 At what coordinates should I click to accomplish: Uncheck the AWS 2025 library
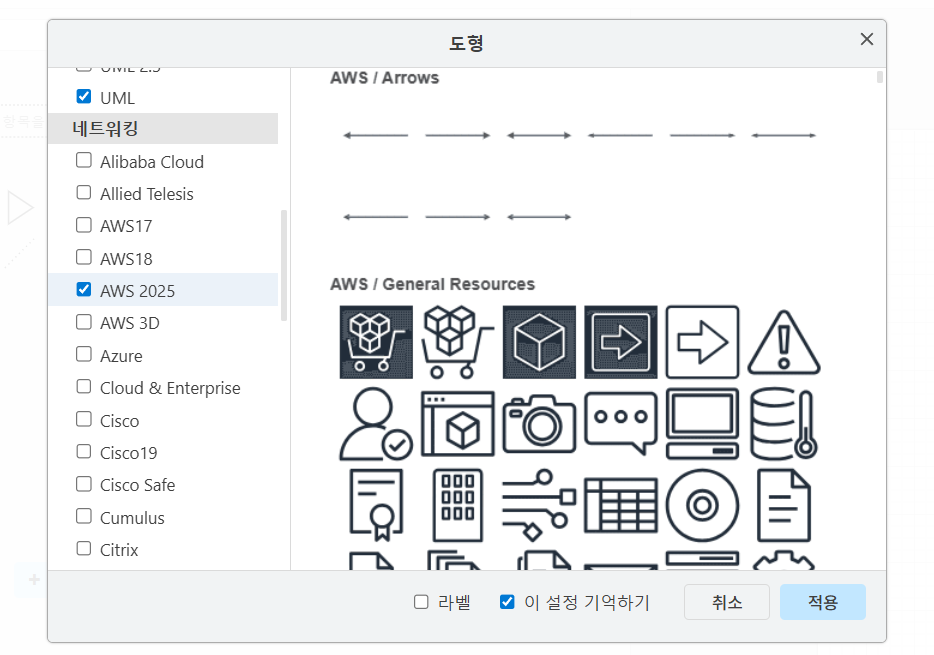pyautogui.click(x=84, y=289)
